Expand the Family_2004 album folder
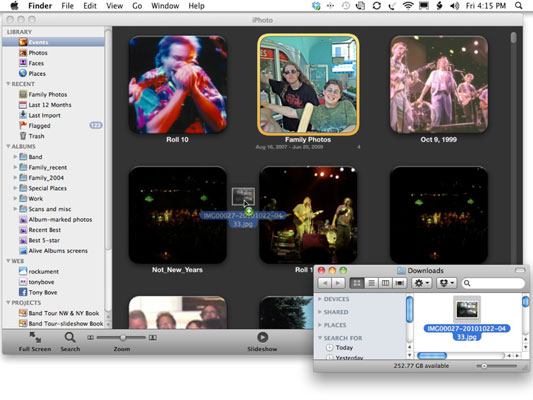Viewport: 533px width, 400px height. coord(15,178)
